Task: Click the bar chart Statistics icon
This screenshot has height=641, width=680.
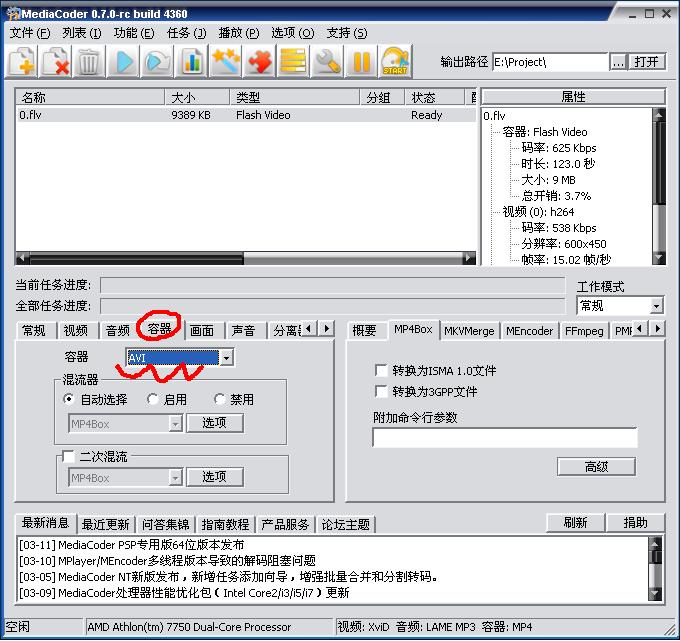Action: coord(191,62)
